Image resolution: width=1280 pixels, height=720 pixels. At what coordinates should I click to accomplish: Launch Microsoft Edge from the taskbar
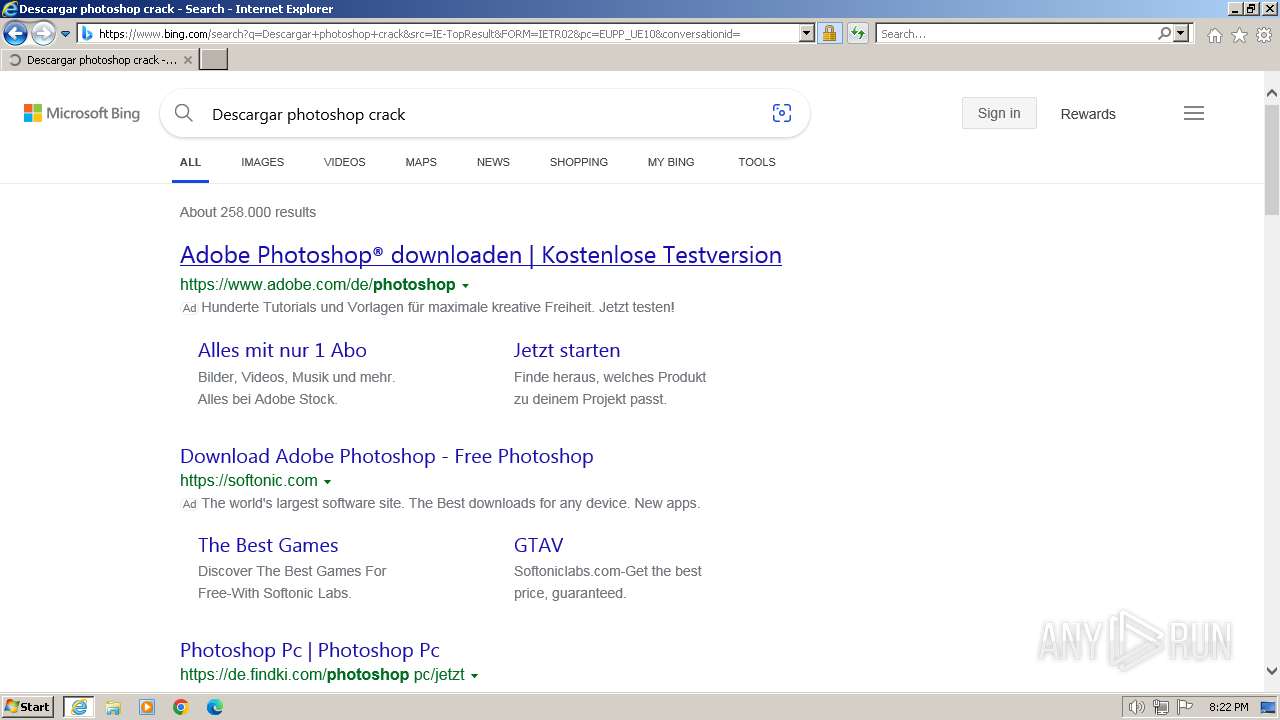215,707
